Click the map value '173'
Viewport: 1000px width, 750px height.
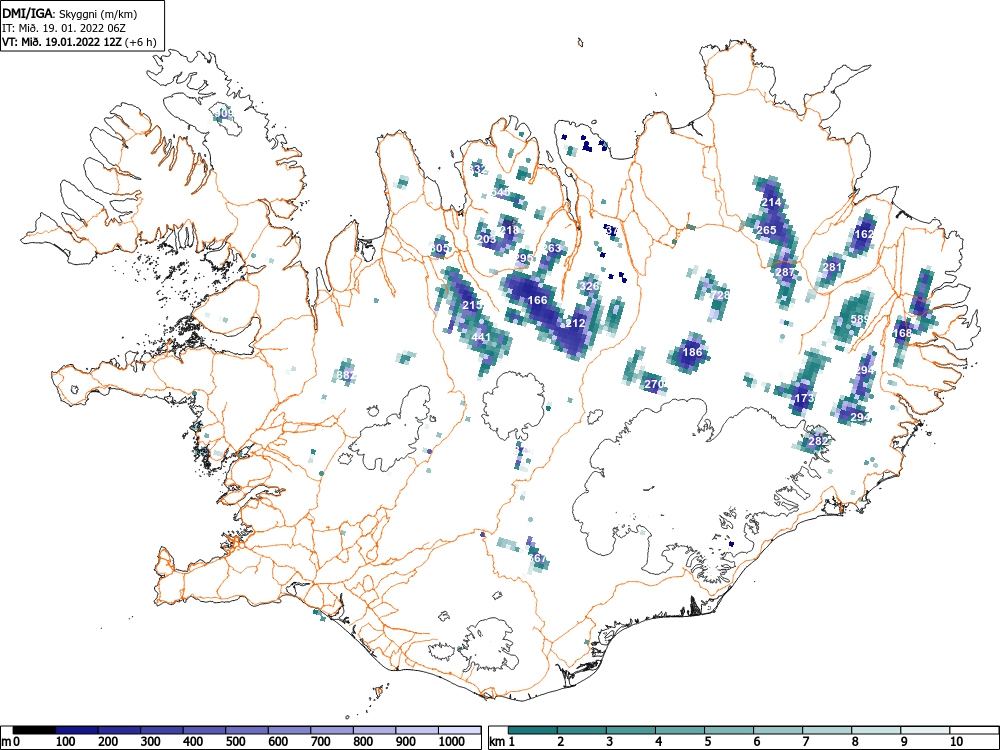pyautogui.click(x=804, y=399)
